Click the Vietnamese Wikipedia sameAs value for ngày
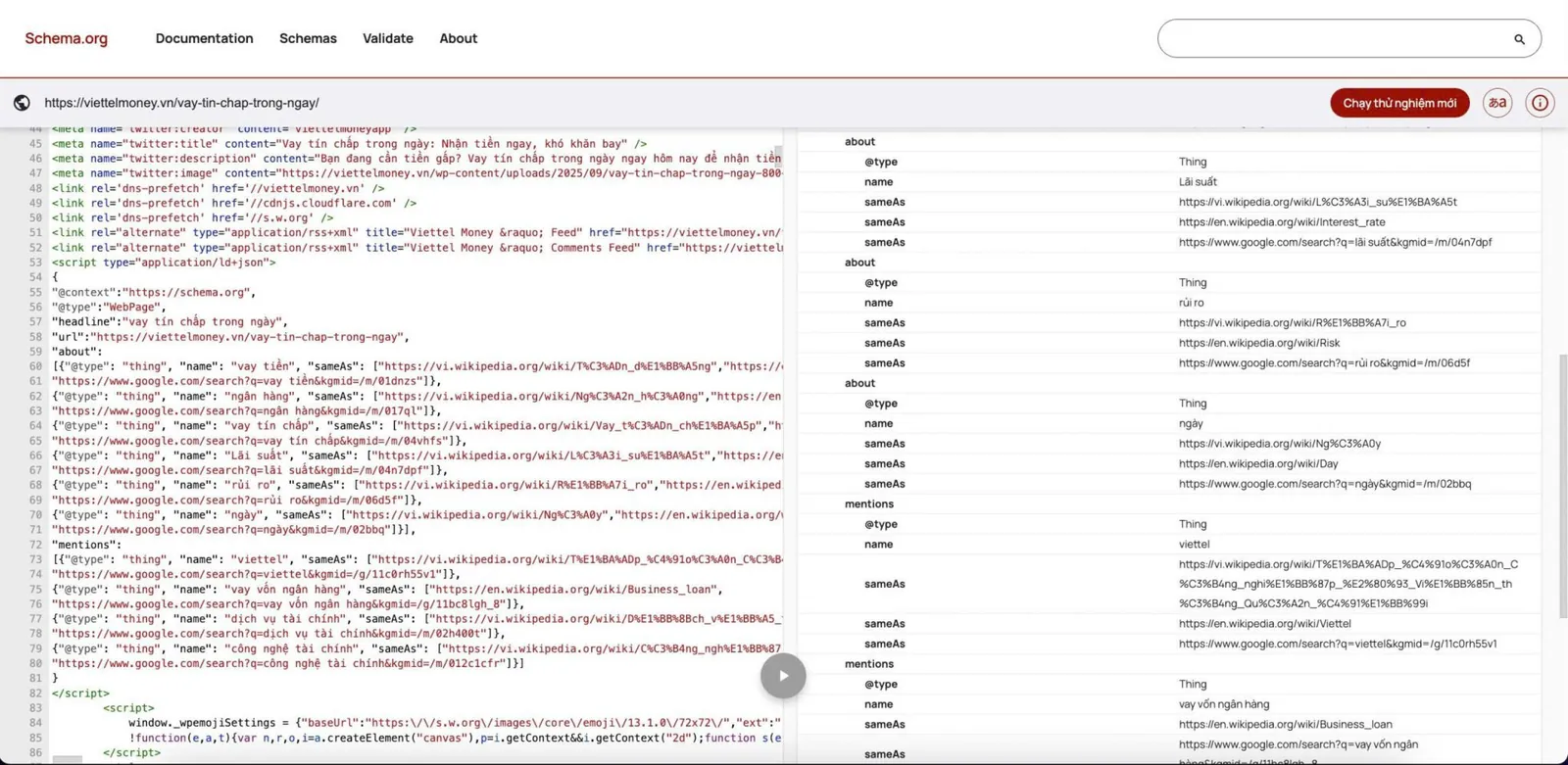This screenshot has width=1568, height=765. (1280, 444)
